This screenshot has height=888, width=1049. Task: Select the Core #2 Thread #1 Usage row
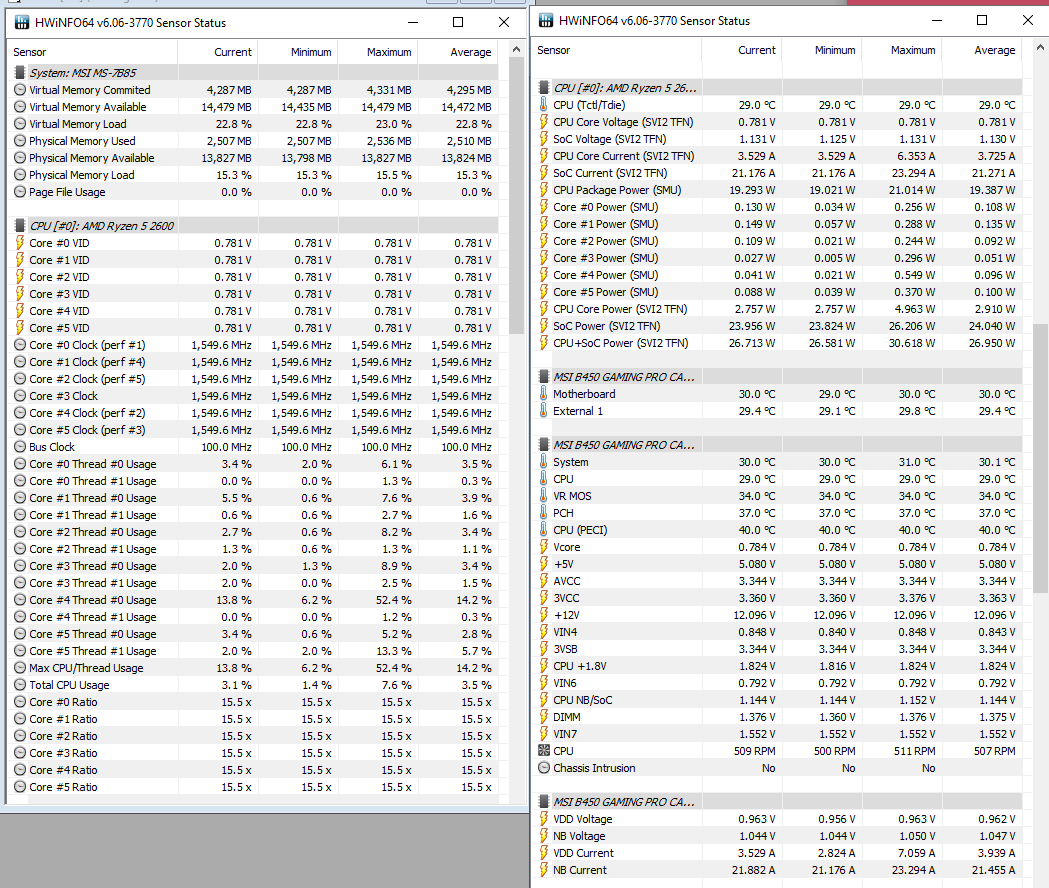(x=253, y=549)
